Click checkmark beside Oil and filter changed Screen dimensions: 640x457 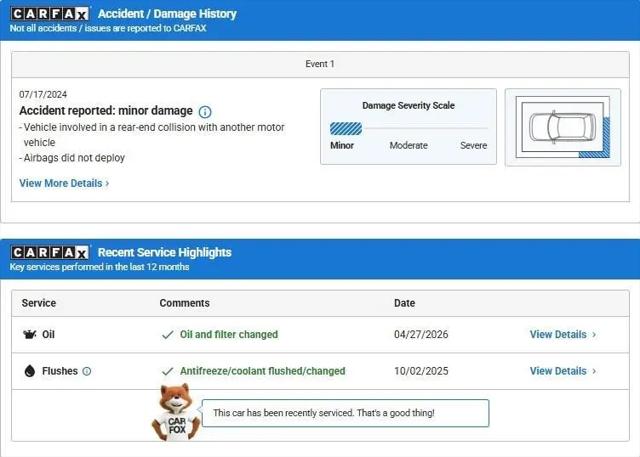click(167, 335)
